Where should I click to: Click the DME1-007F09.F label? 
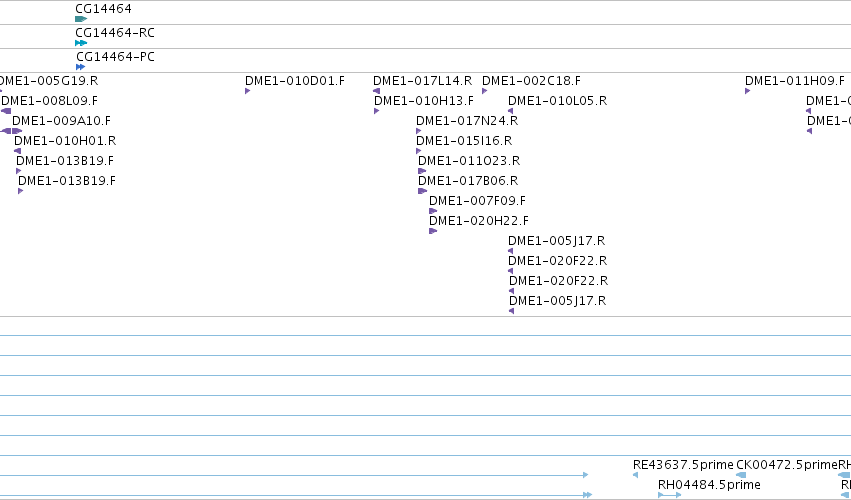coord(478,201)
